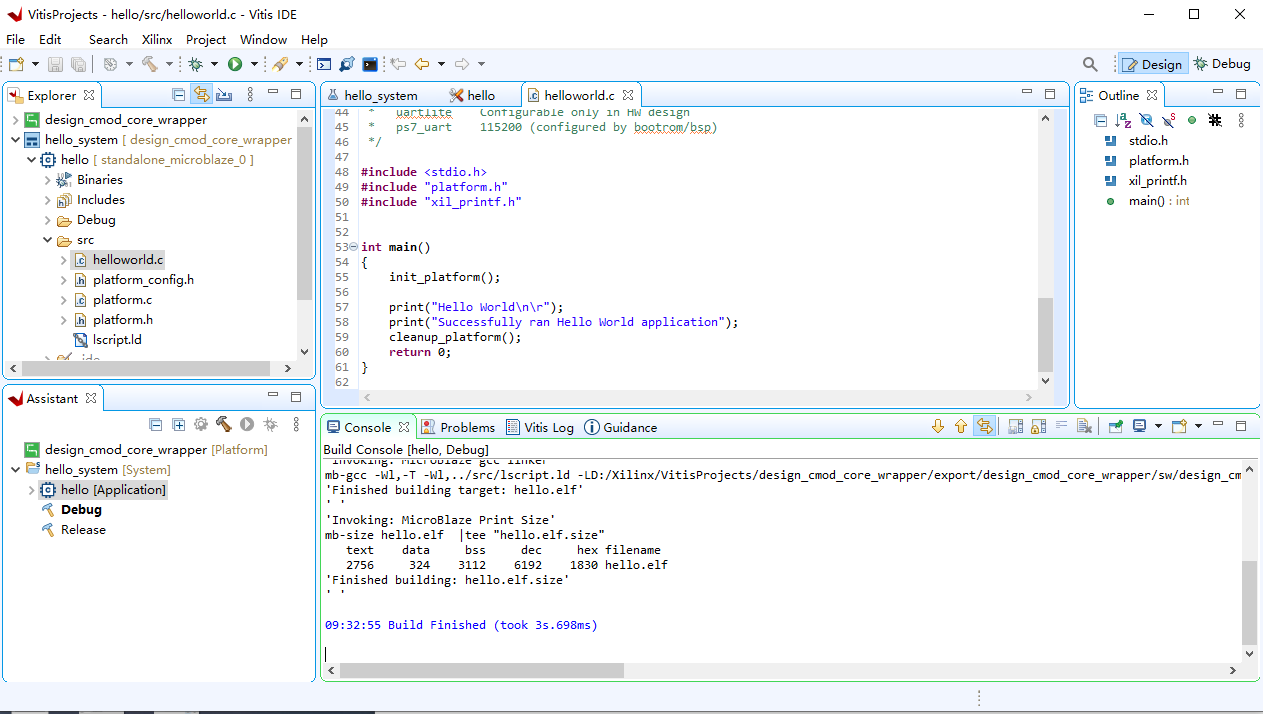Image resolution: width=1263 pixels, height=714 pixels.
Task: Open the search magnifier icon in toolbar
Action: coord(1090,64)
